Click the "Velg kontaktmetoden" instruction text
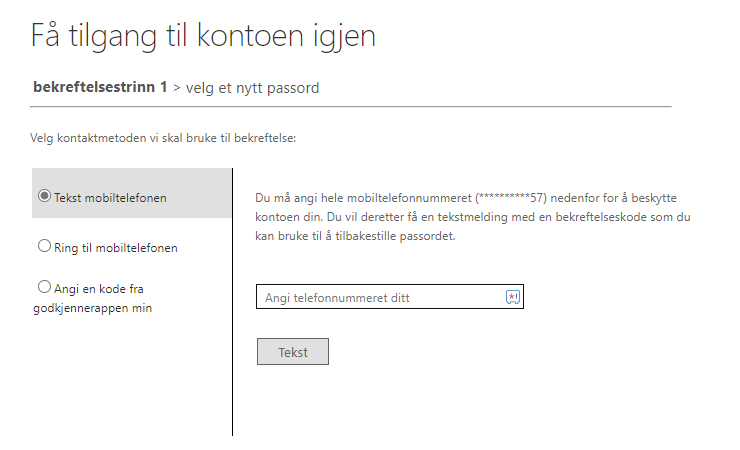740x450 pixels. [x=163, y=138]
